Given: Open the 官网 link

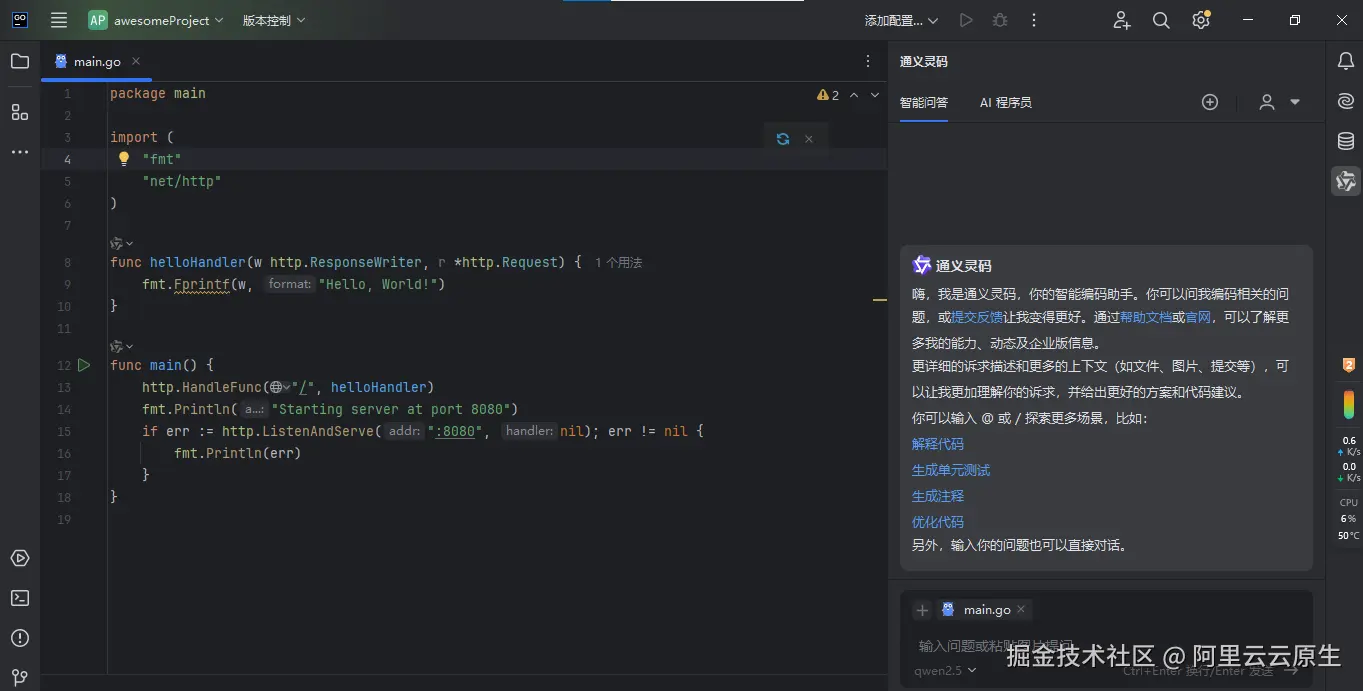Looking at the screenshot, I should 1198,317.
